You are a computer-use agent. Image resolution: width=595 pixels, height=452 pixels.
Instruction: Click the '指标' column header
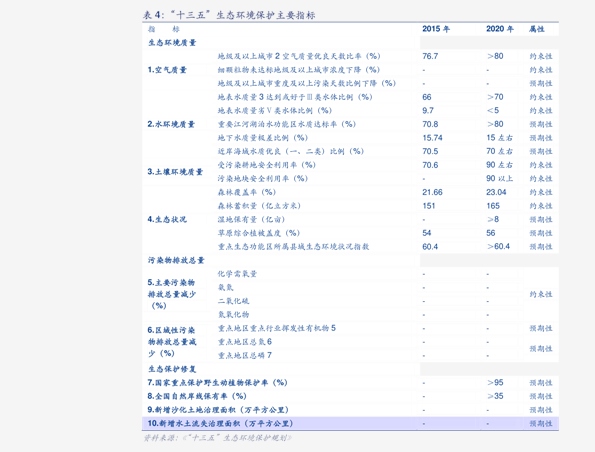[x=164, y=29]
